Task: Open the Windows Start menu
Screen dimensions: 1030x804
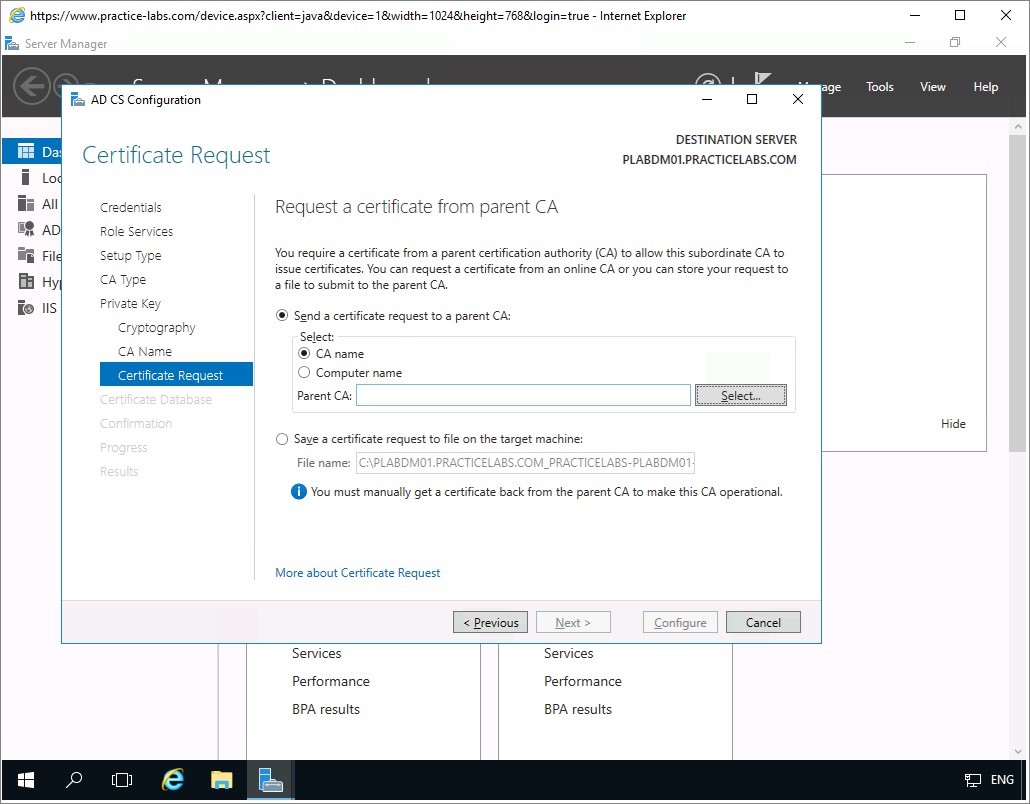Action: point(26,780)
